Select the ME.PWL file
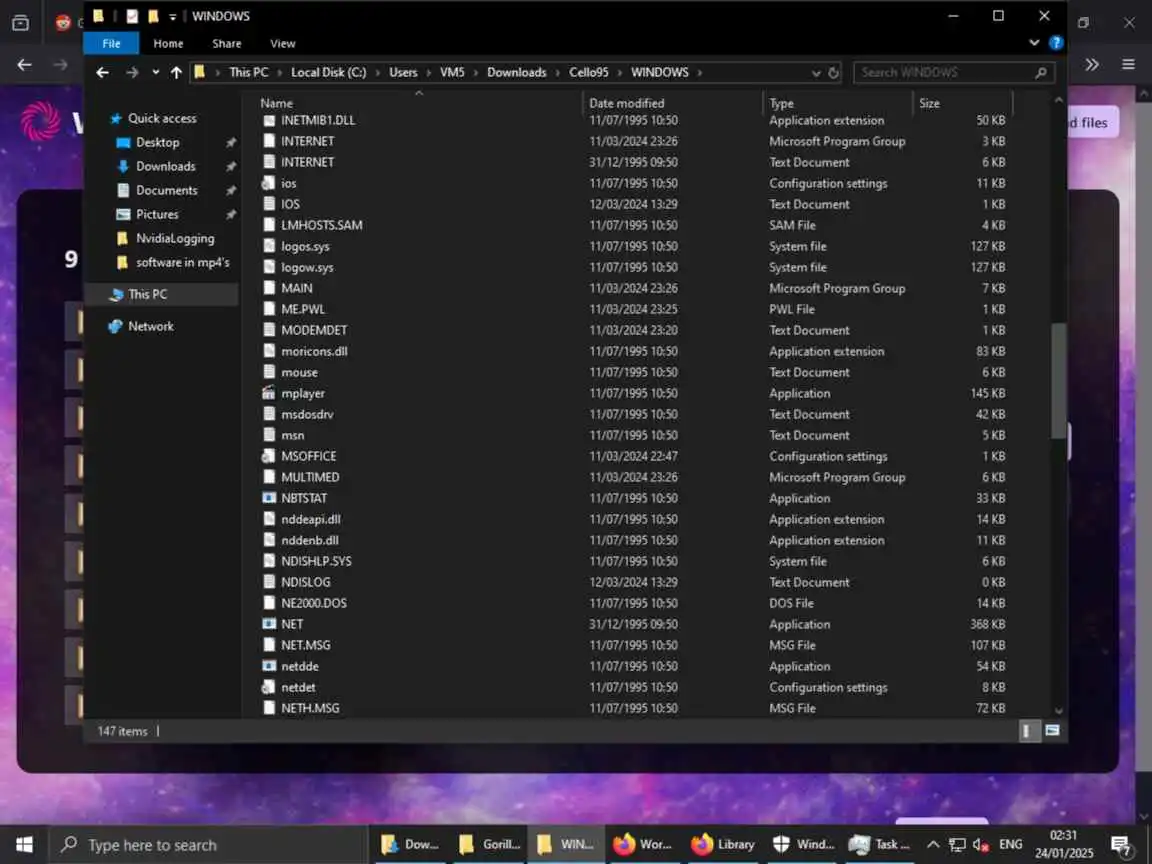The height and width of the screenshot is (864, 1152). 303,309
